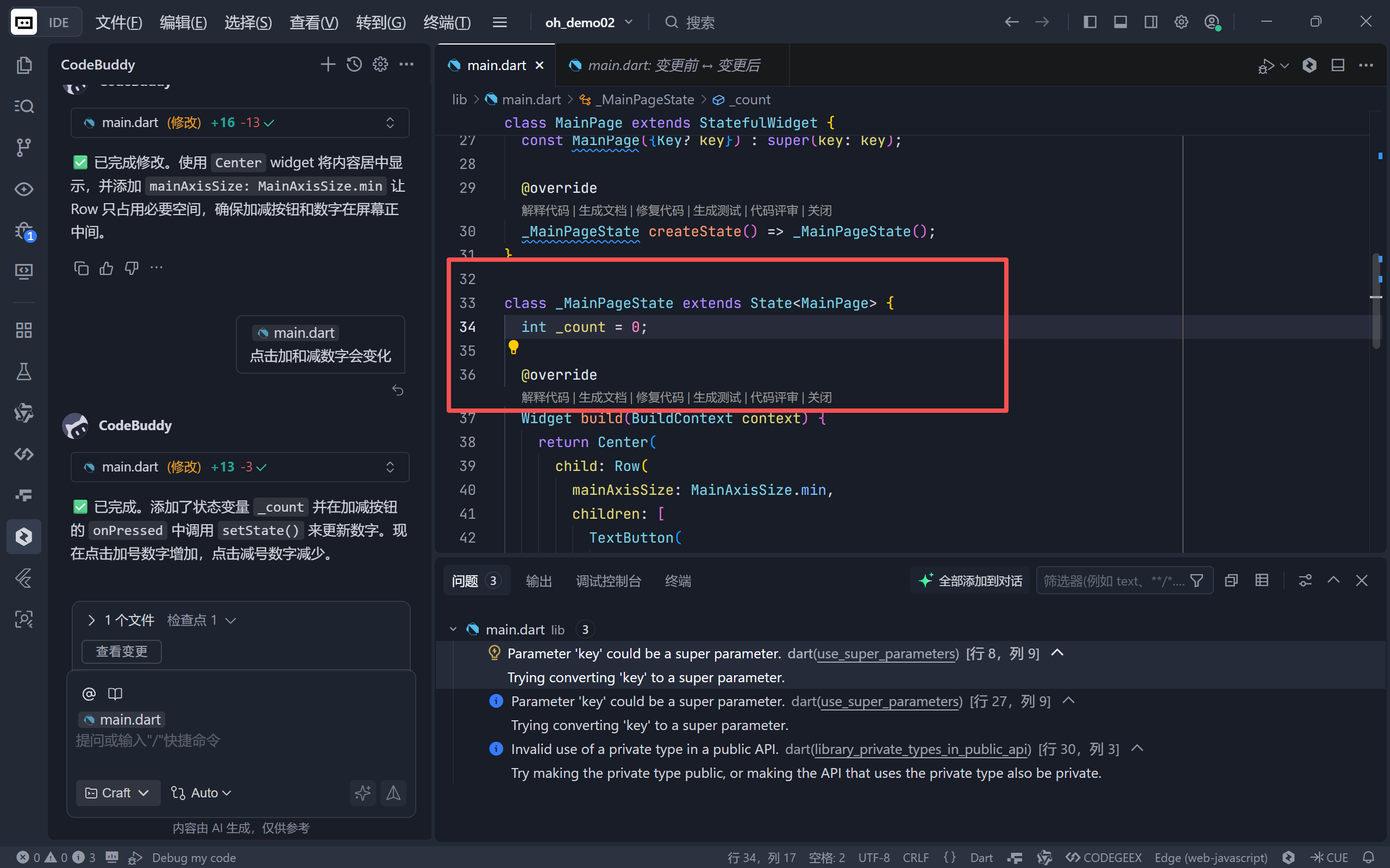Click the chat history clock icon
The width and height of the screenshot is (1390, 868).
pos(354,64)
